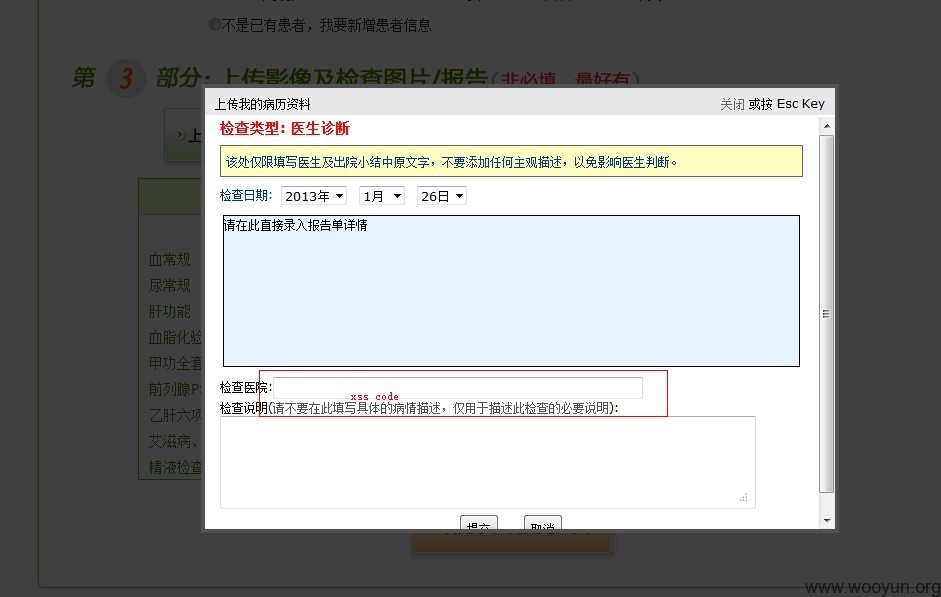This screenshot has width=941, height=597.
Task: Click the dialog vertical scrollbar thumb
Action: pos(827,314)
